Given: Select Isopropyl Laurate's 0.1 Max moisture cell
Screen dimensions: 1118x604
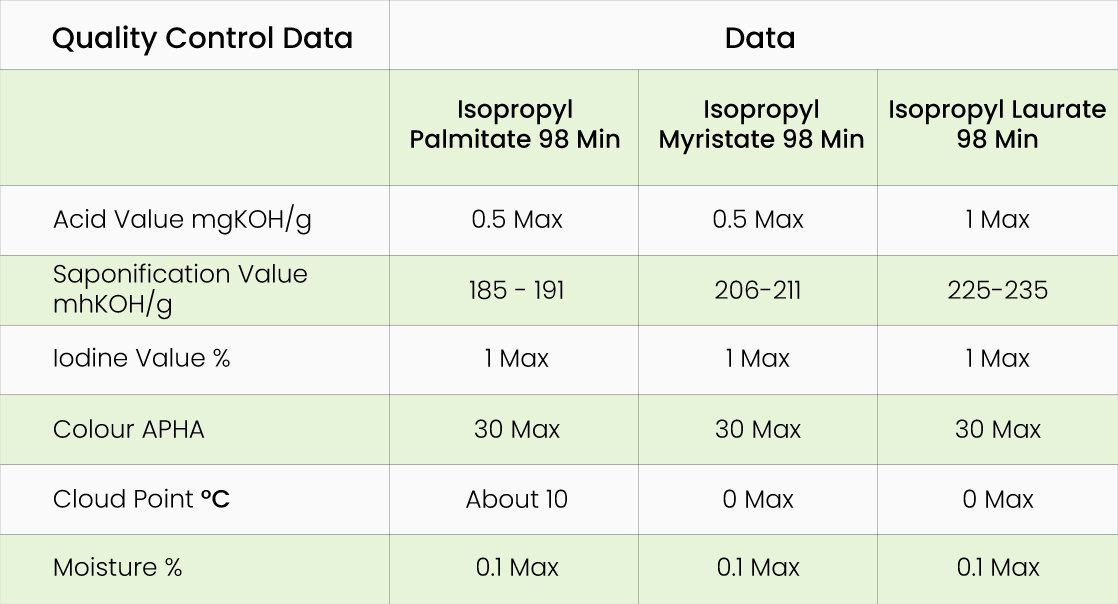Looking at the screenshot, I should pos(997,568).
